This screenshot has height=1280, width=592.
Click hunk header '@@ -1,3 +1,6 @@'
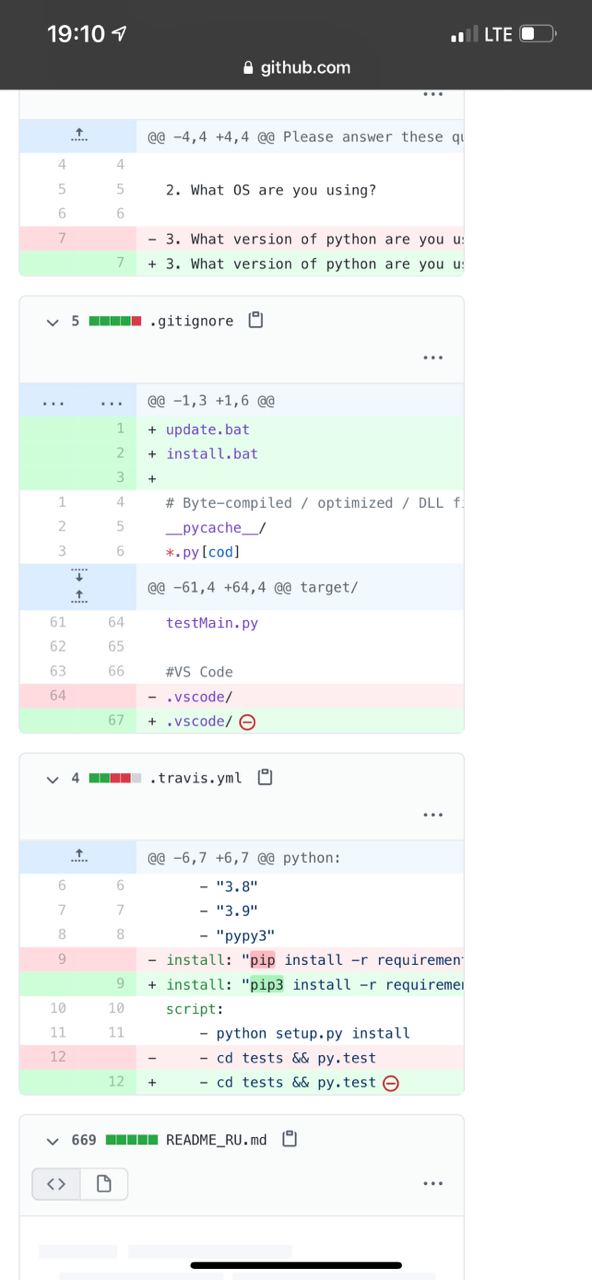(211, 401)
